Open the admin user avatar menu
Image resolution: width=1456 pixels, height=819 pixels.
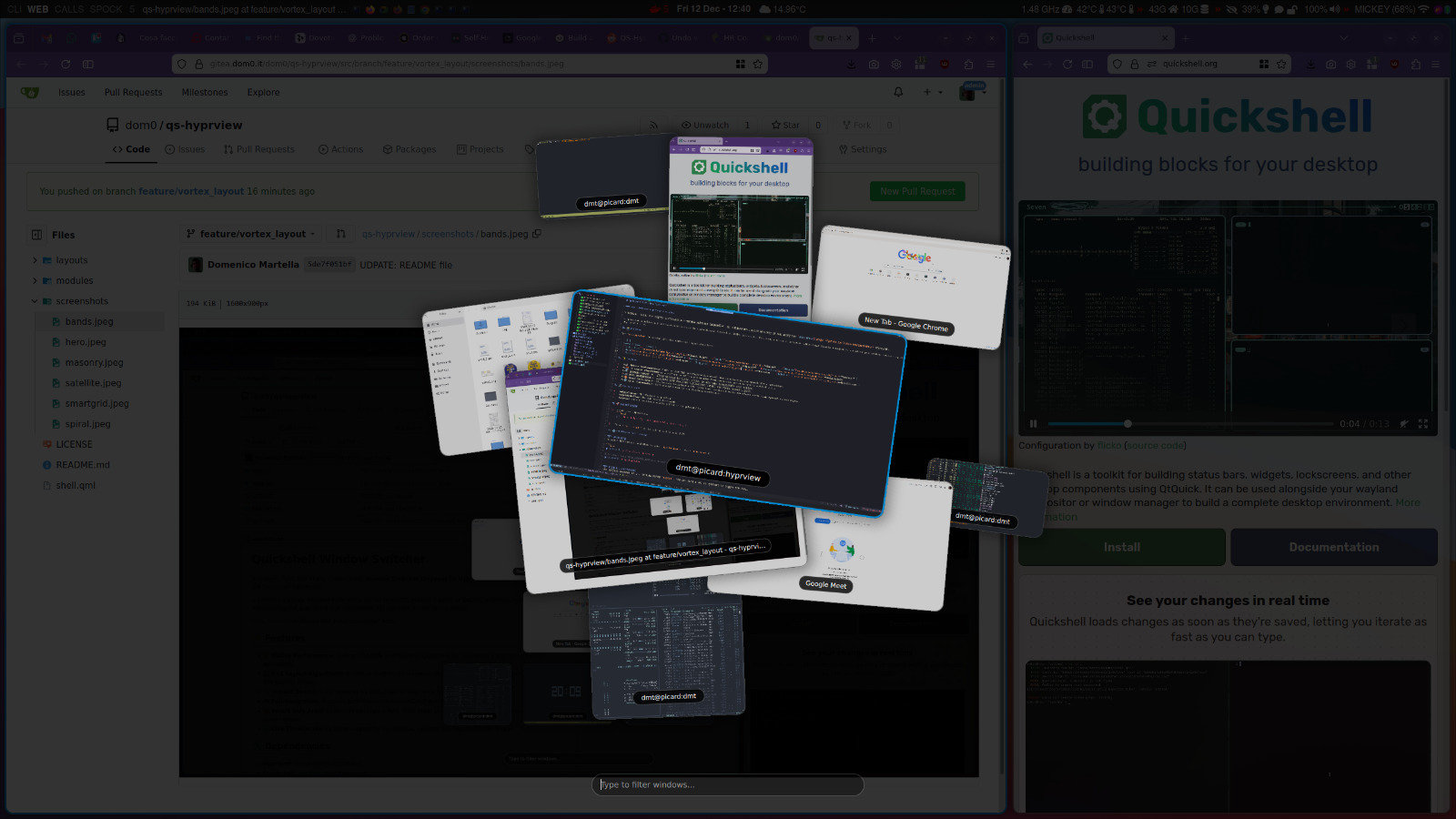[972, 92]
